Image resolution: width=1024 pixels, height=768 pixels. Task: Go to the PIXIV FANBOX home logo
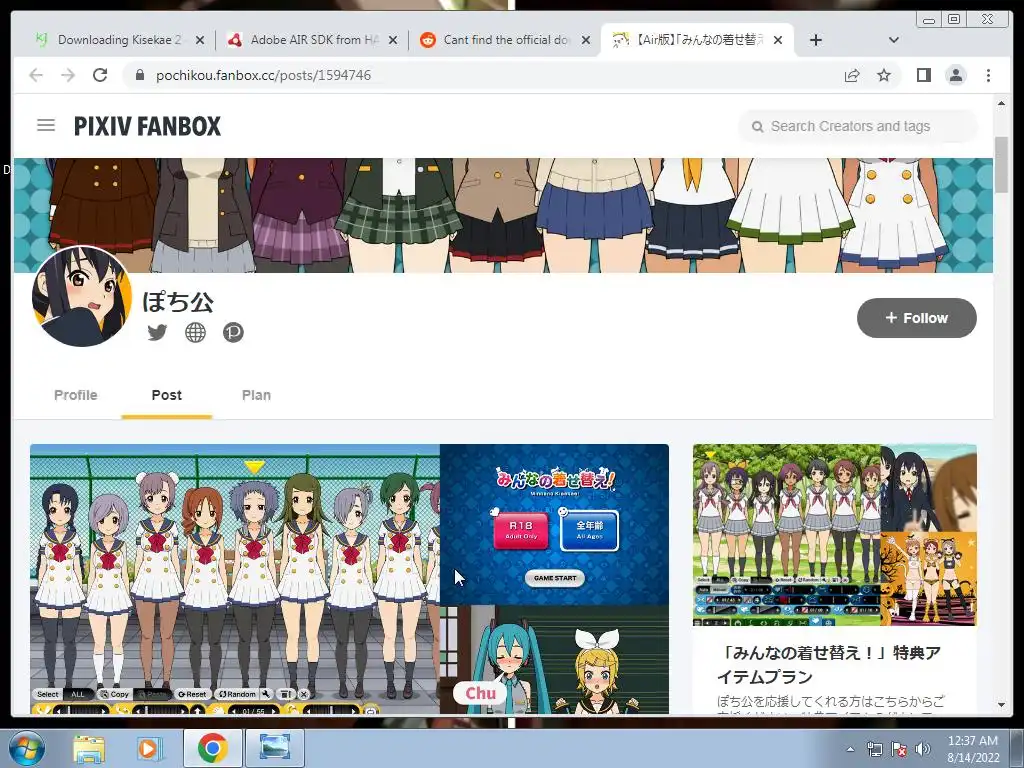pos(147,126)
